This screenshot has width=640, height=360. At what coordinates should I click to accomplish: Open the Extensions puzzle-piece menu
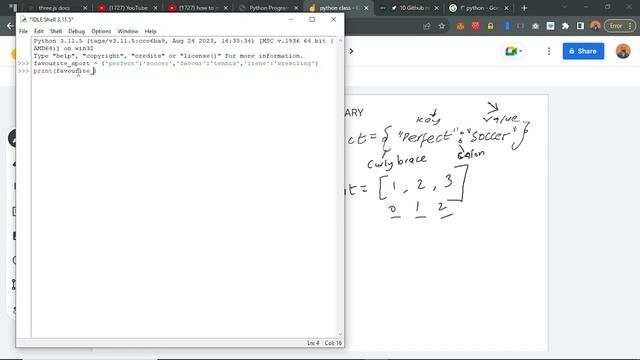click(565, 26)
